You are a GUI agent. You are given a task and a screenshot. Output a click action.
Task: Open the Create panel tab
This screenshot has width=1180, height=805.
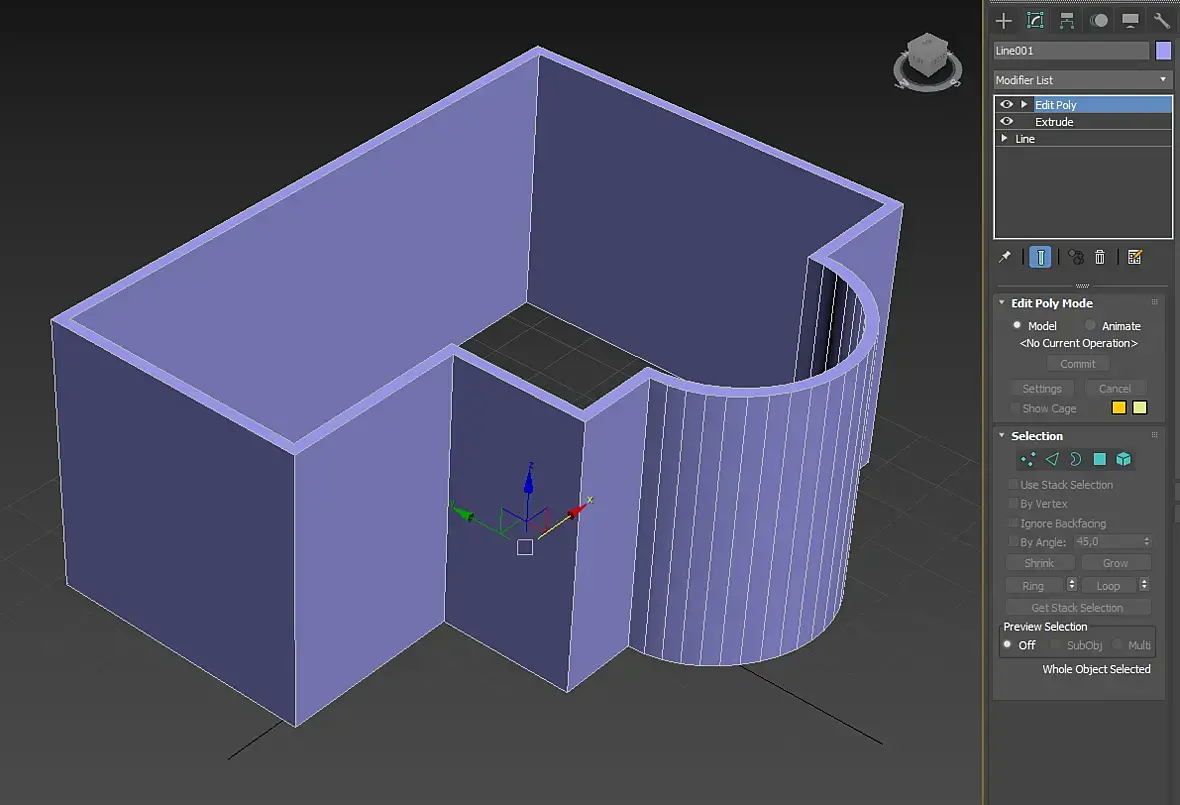pos(1004,21)
